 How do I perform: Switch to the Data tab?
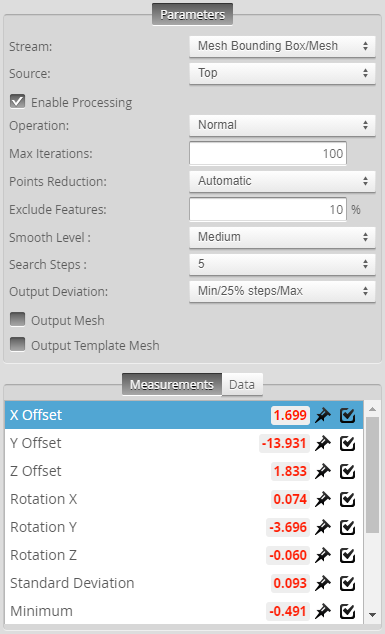point(242,385)
